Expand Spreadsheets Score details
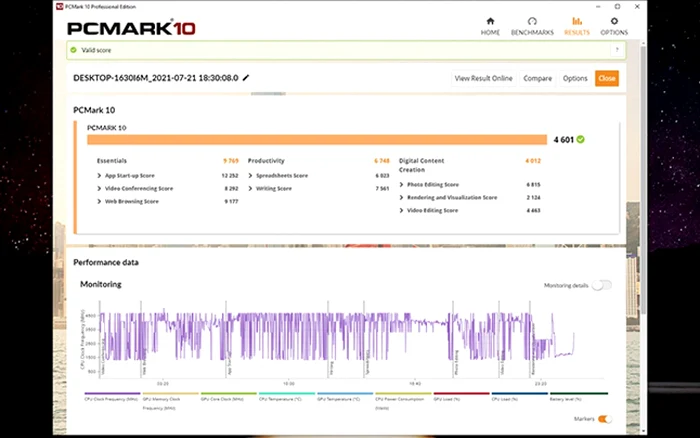Viewport: 700px width, 438px height. point(250,175)
